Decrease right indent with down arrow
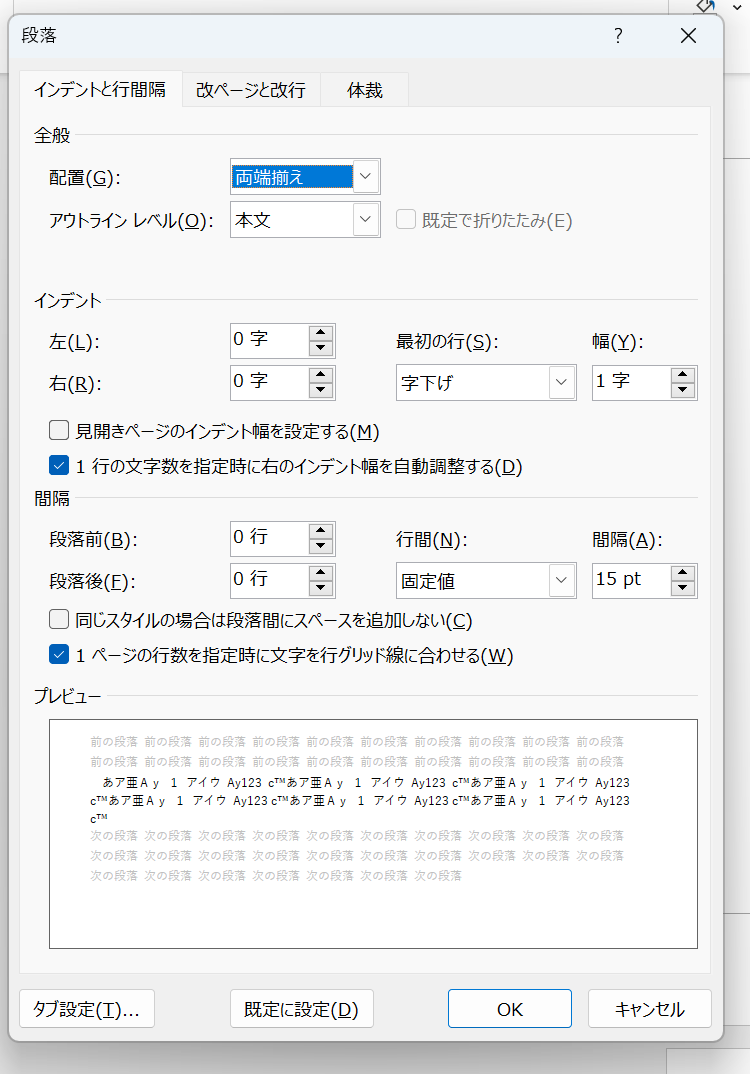The width and height of the screenshot is (750, 1074). pos(321,390)
